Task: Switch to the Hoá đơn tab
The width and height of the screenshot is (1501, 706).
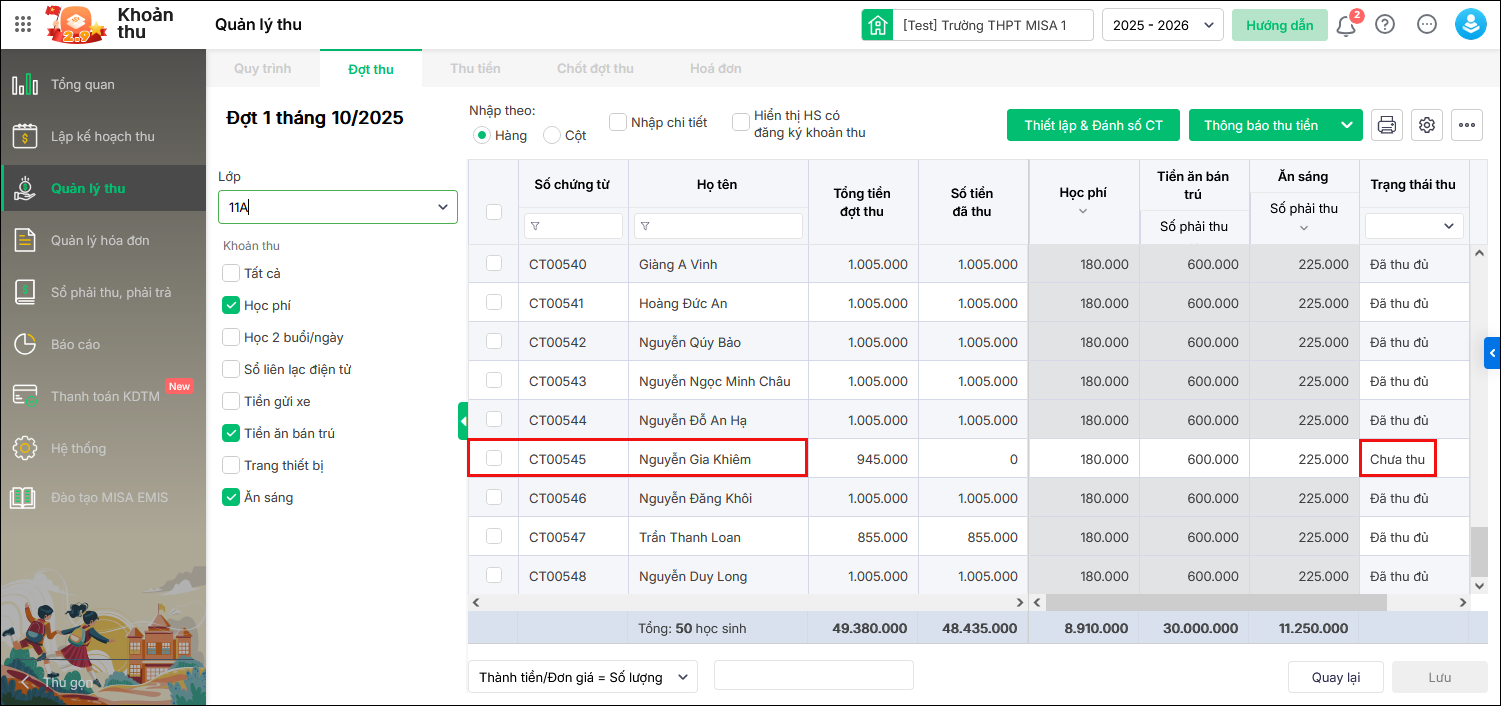Action: (716, 69)
